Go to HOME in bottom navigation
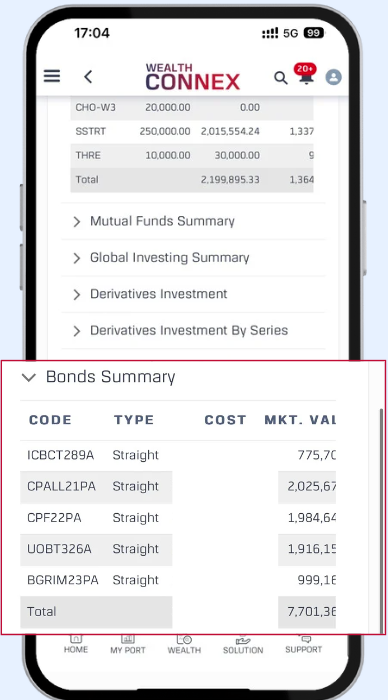 [x=76, y=645]
